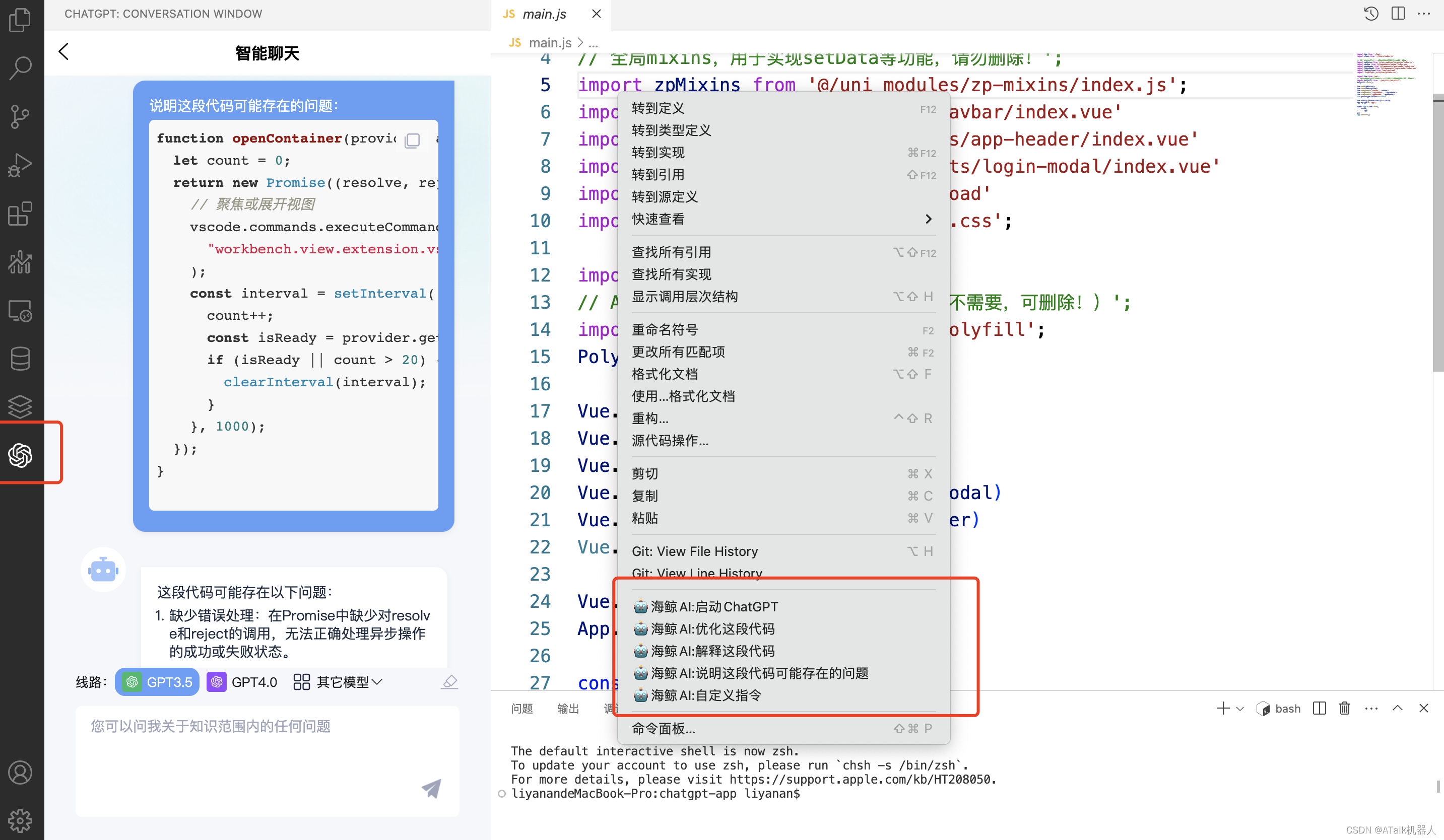Choose 海鲸 AI:优化这段代码 from context menu

(x=712, y=628)
